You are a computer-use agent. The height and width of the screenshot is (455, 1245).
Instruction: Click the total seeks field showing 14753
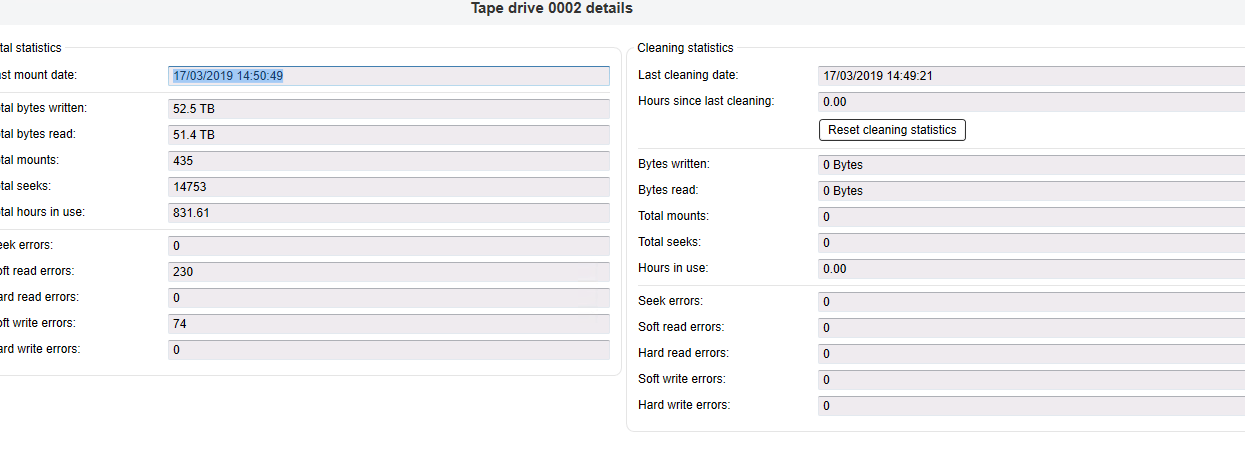[x=388, y=187]
